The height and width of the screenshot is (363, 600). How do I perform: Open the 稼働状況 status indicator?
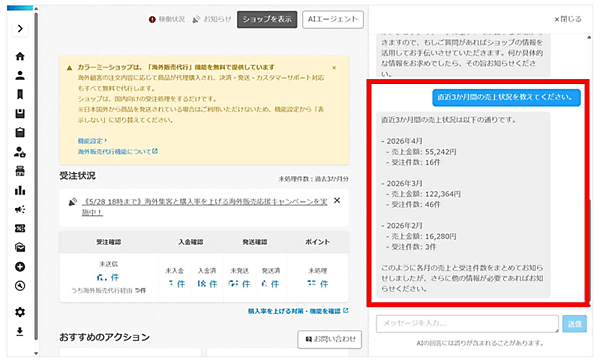[x=166, y=19]
